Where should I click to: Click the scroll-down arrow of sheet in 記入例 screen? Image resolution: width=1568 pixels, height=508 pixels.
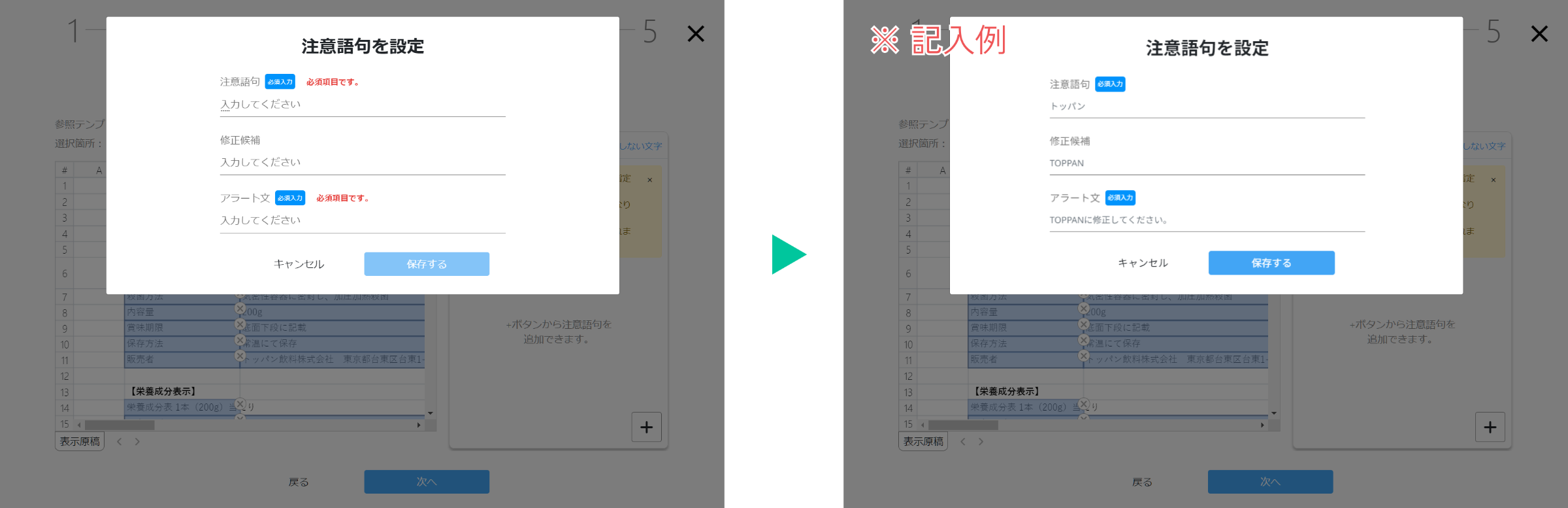click(x=1274, y=413)
